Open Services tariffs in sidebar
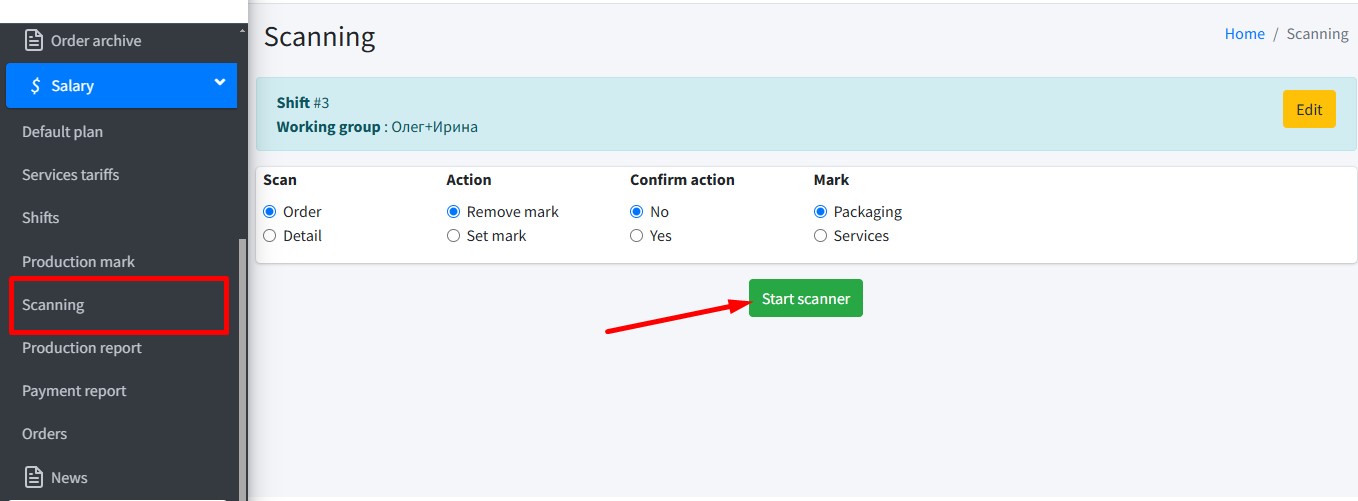Image resolution: width=1358 pixels, height=501 pixels. (70, 175)
